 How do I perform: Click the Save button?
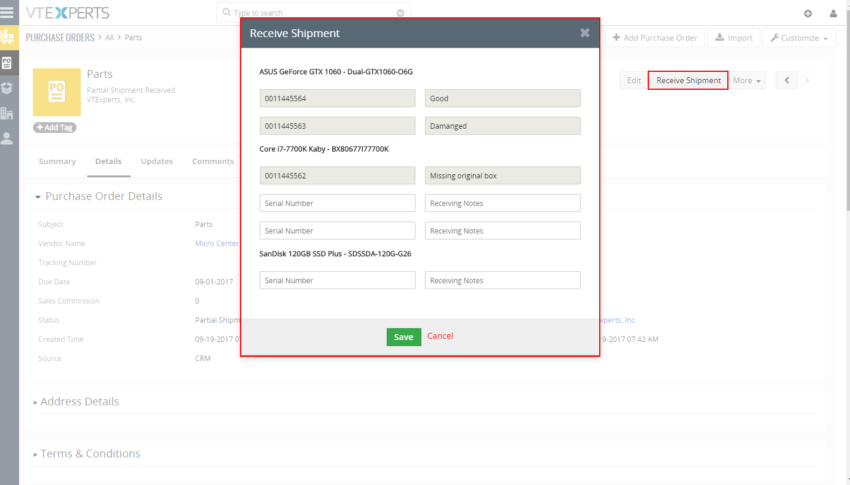pyautogui.click(x=404, y=337)
